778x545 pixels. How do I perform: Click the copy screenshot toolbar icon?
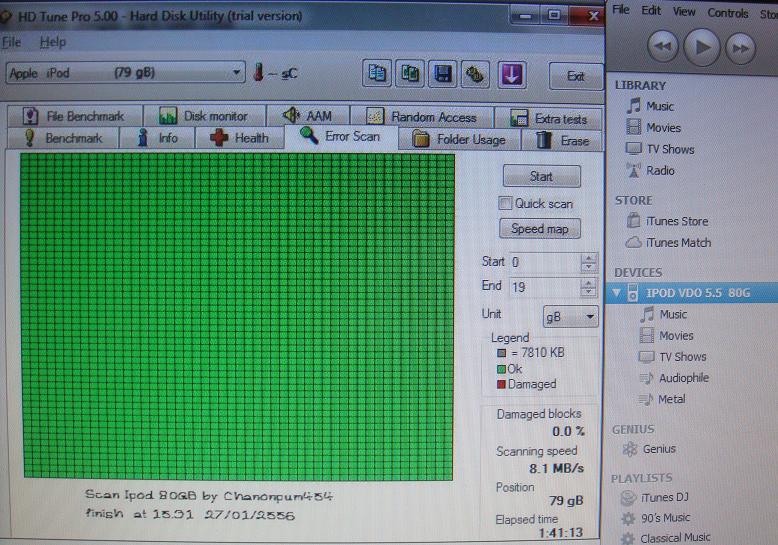pyautogui.click(x=410, y=74)
